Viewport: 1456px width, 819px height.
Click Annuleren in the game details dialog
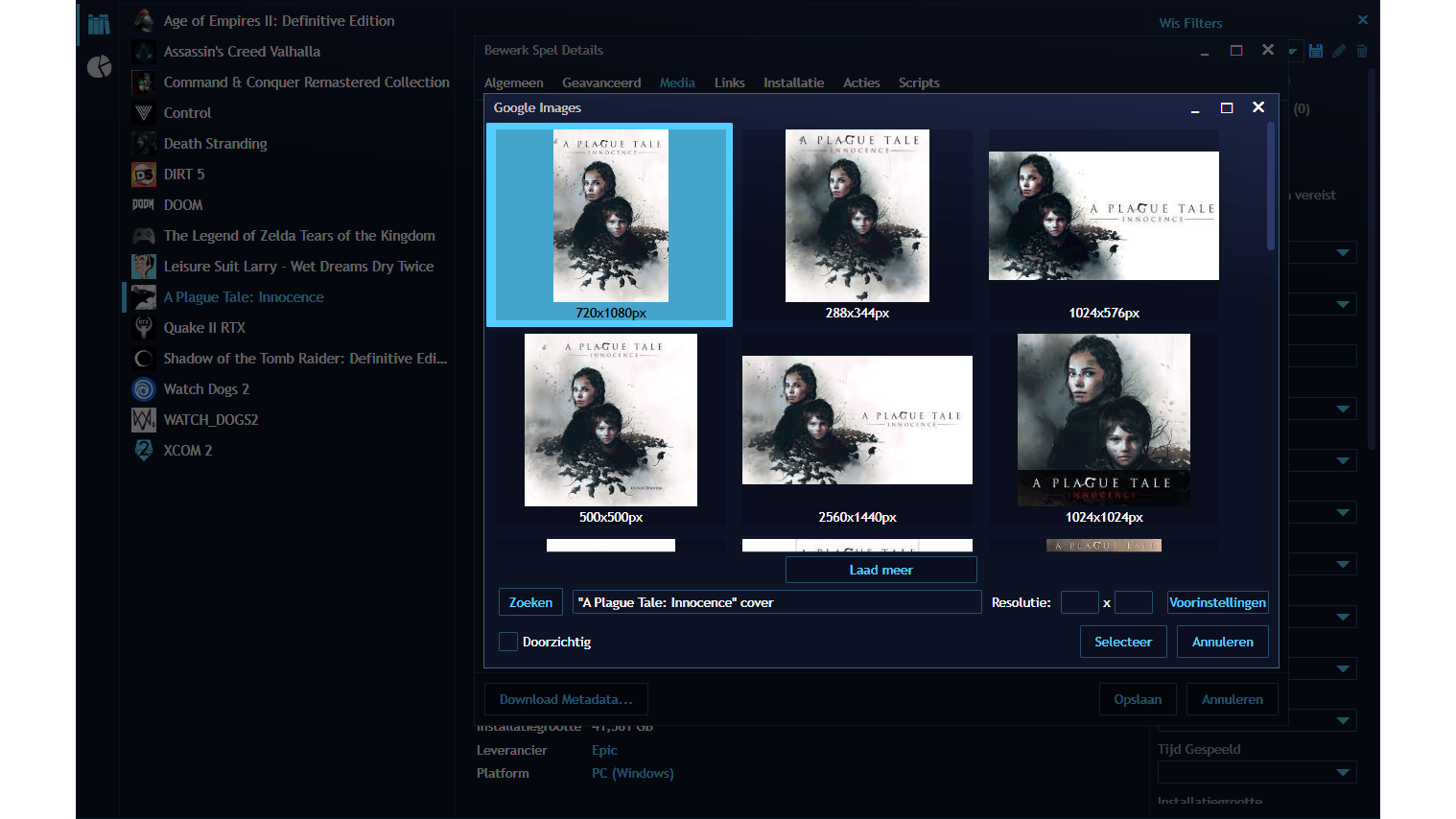[1232, 699]
